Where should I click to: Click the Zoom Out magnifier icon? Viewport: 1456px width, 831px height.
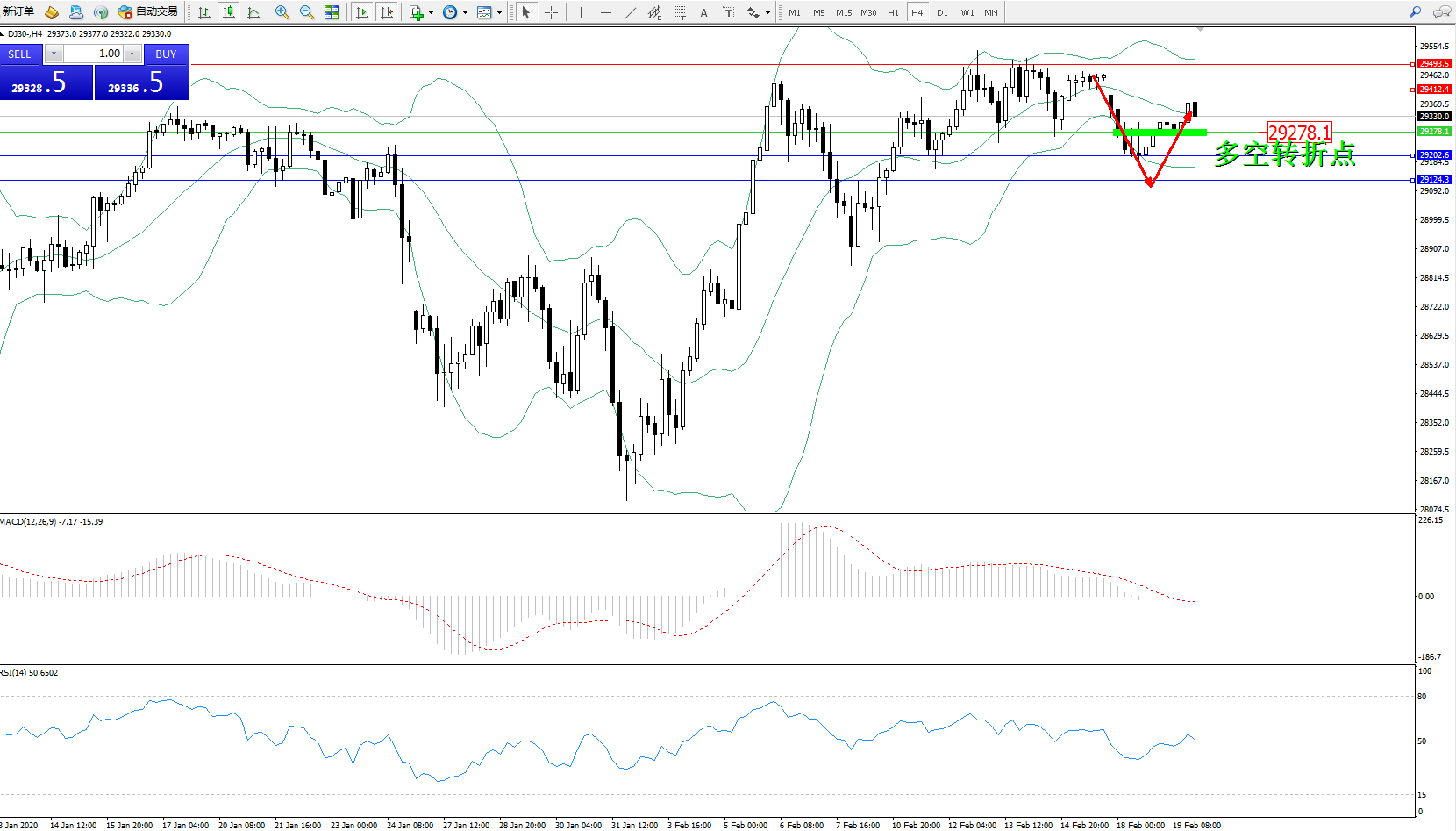(x=307, y=12)
